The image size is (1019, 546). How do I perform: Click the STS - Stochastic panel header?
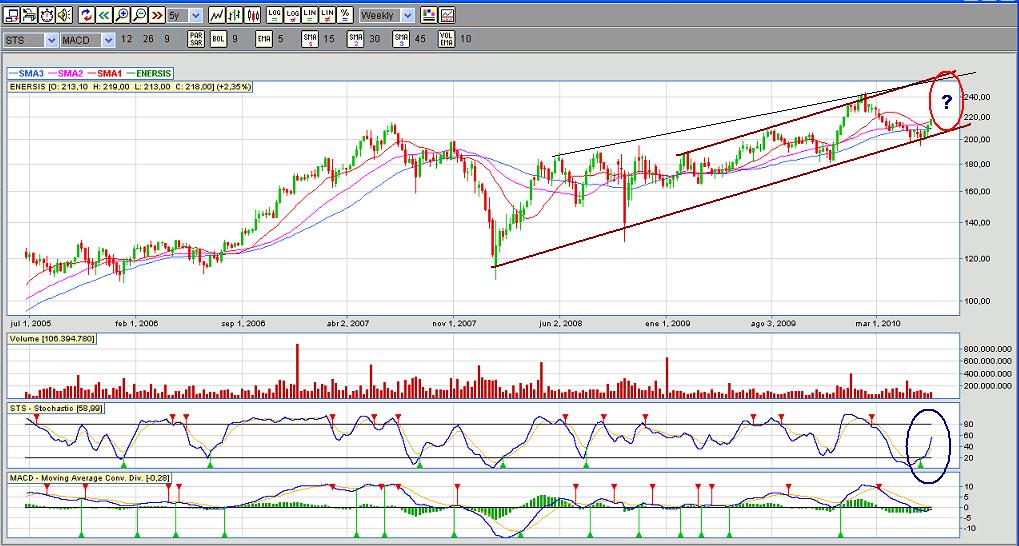(x=55, y=408)
